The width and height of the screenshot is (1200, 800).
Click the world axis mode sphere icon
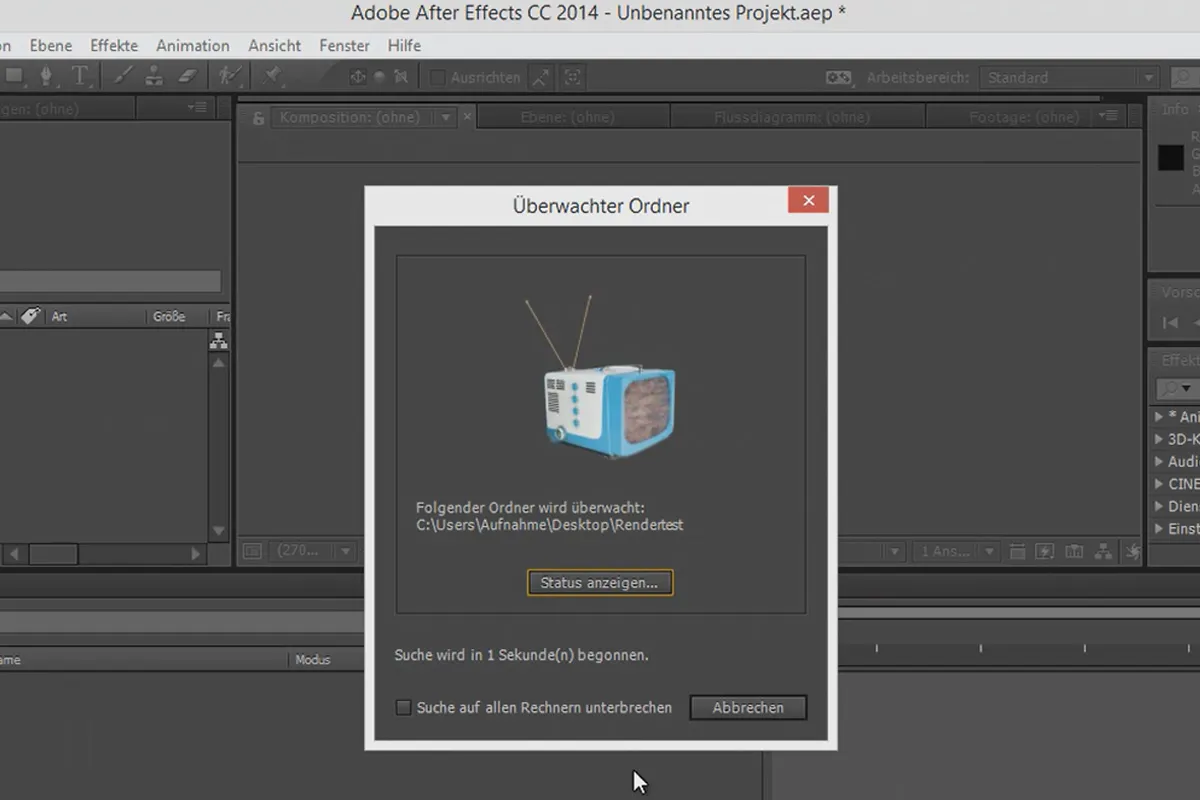[380, 77]
